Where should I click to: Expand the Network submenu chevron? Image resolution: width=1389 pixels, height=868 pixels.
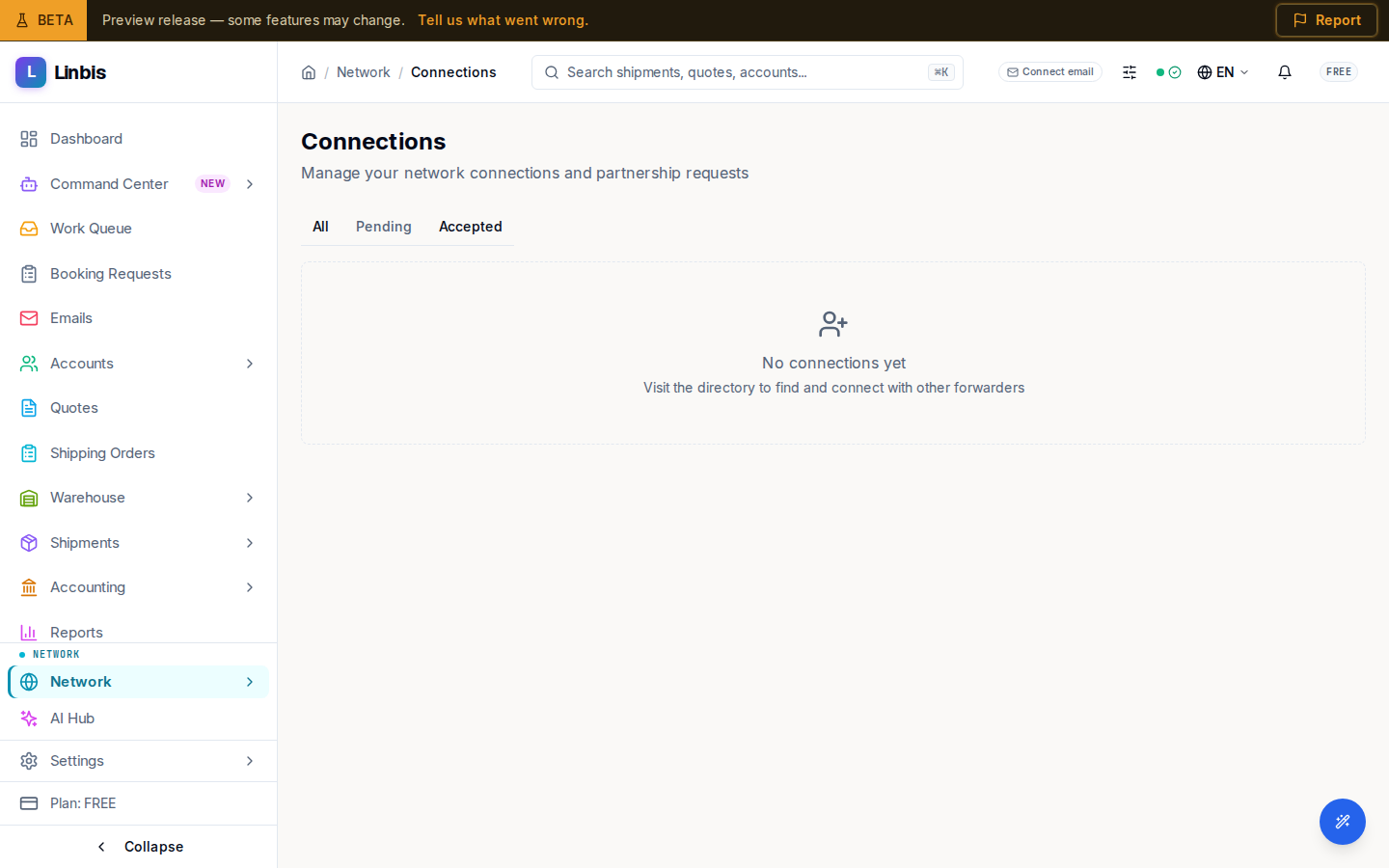pyautogui.click(x=250, y=682)
